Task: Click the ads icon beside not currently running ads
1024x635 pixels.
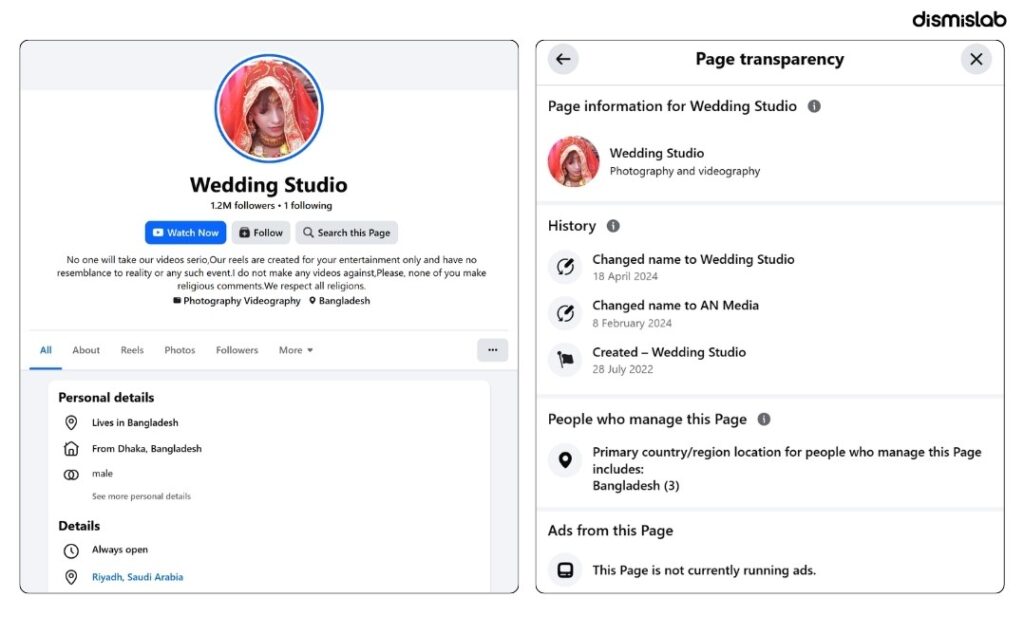Action: click(565, 570)
